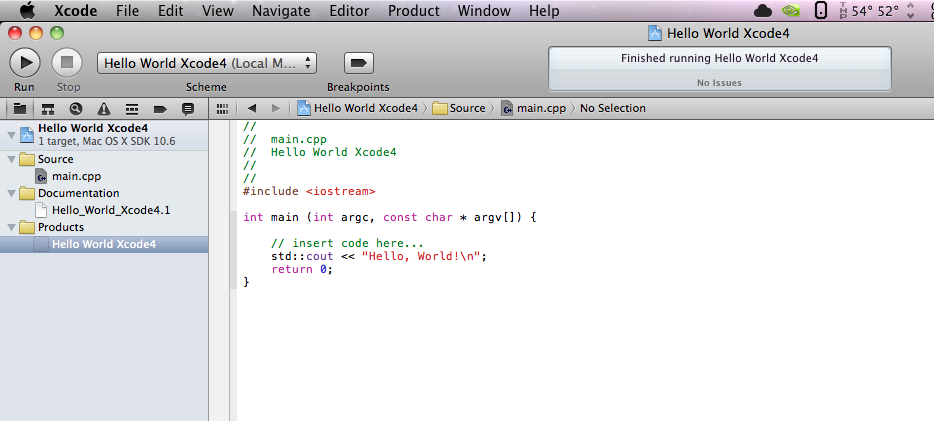Open the Navigate menu

click(x=281, y=11)
